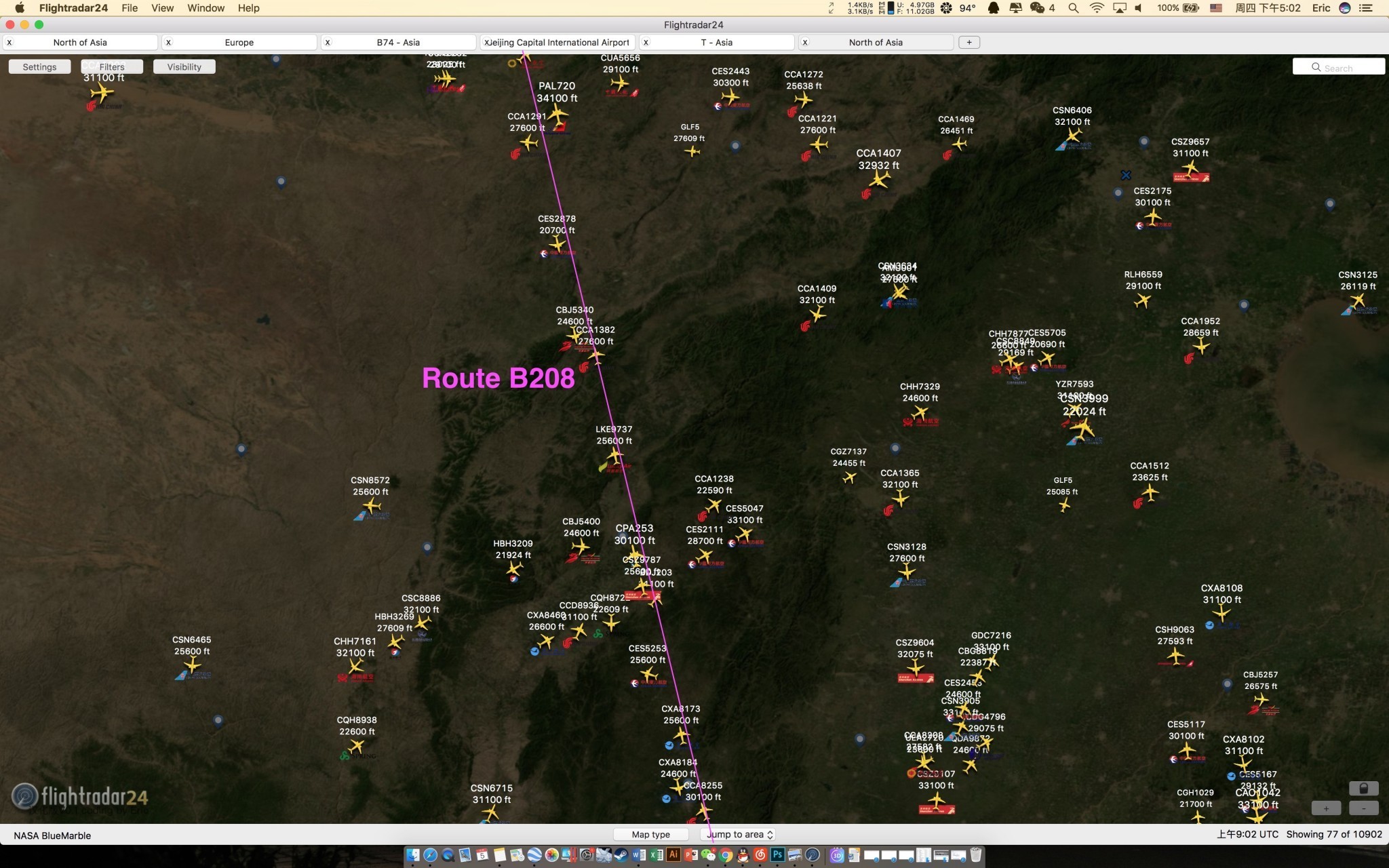Click the NASA BlueMarble status label
This screenshot has height=868, width=1389.
click(52, 835)
